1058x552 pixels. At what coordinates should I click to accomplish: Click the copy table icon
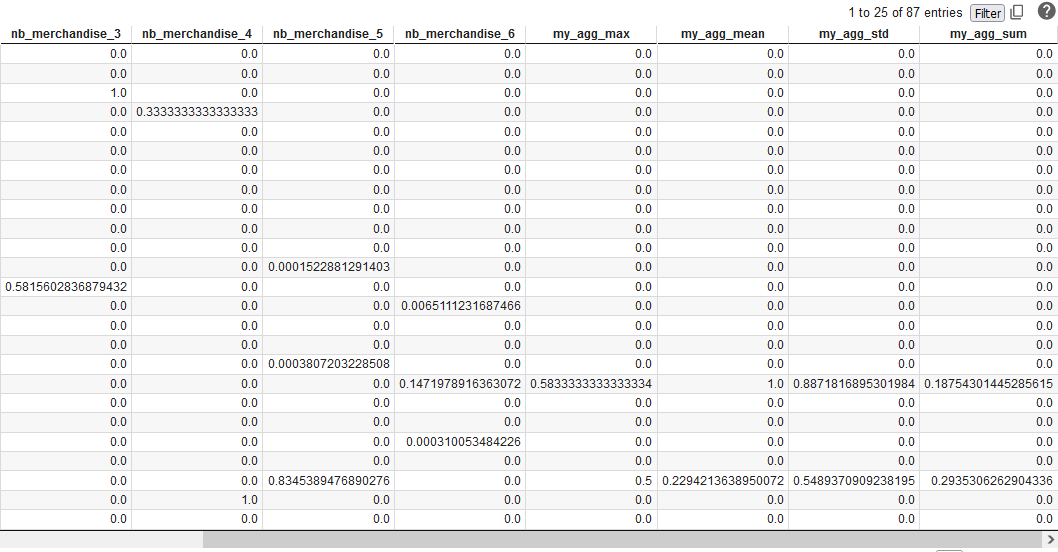pos(1018,13)
